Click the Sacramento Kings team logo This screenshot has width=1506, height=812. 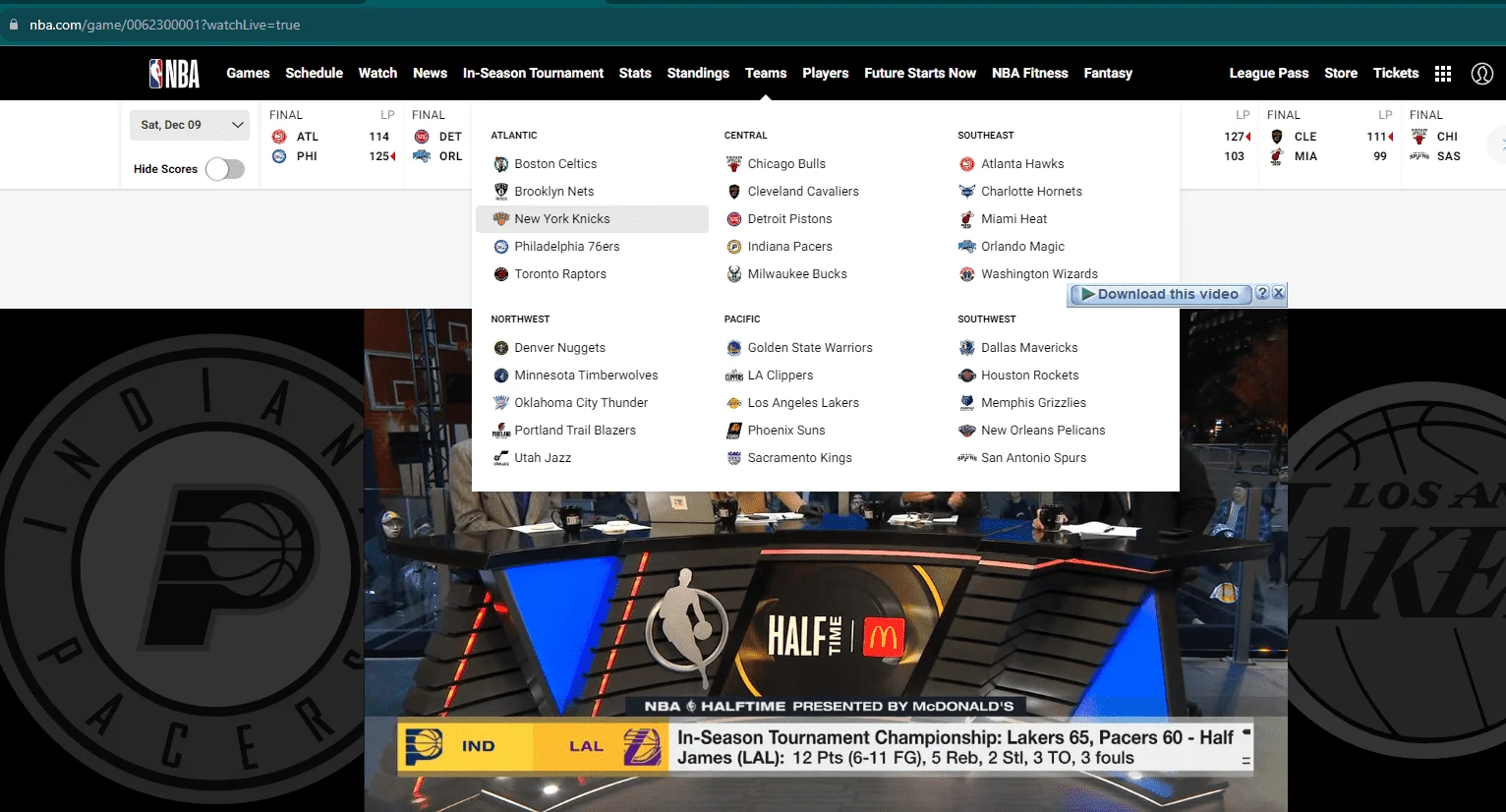[x=734, y=458]
